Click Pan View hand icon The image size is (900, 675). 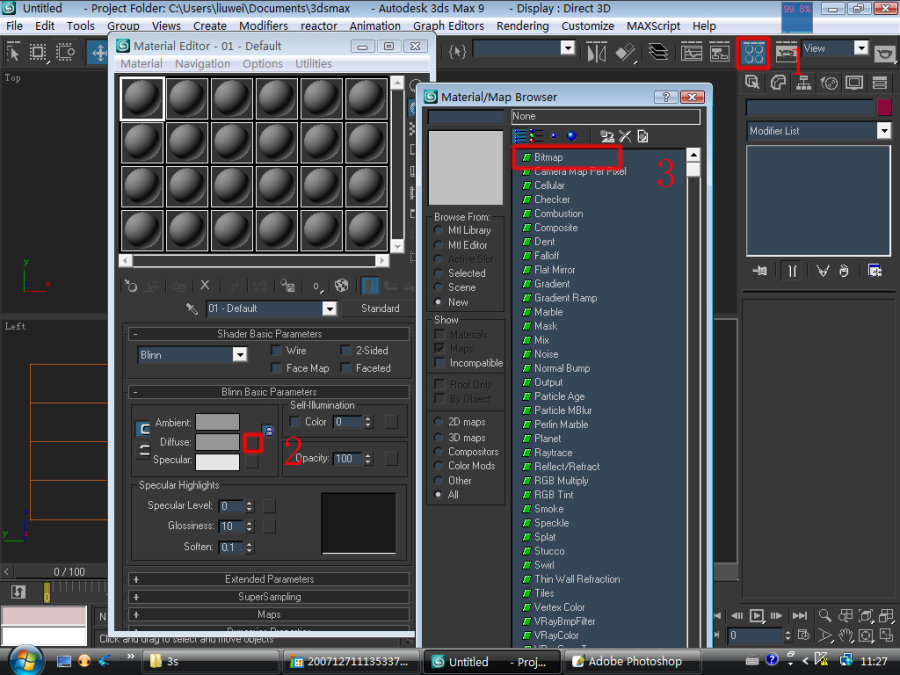pos(845,635)
